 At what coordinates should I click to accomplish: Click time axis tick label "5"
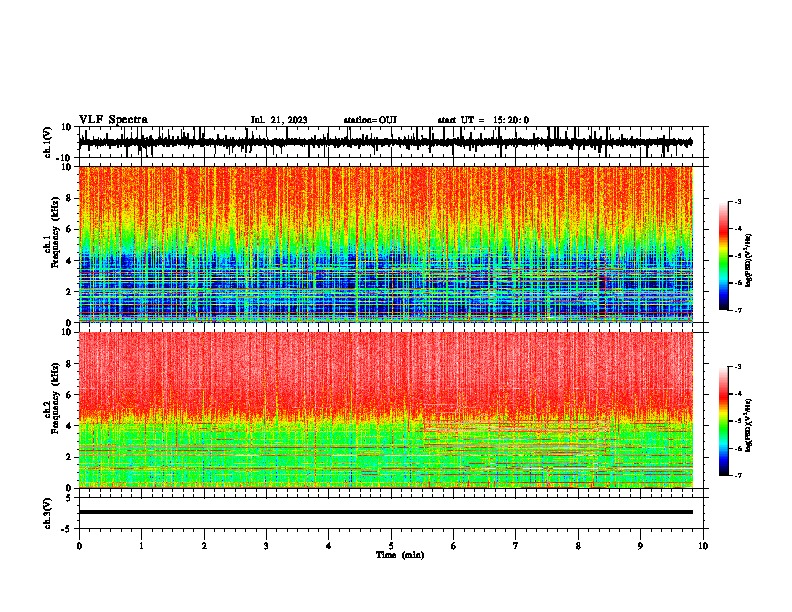coord(391,546)
